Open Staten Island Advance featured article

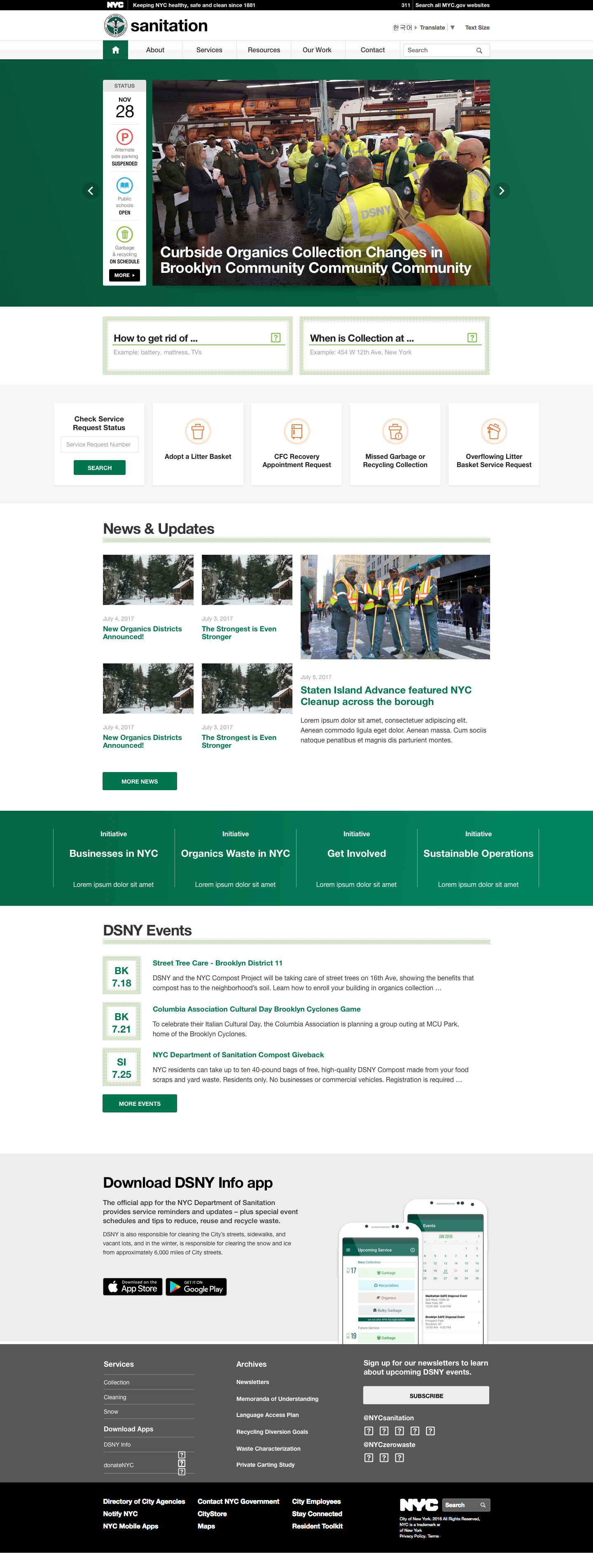(386, 696)
